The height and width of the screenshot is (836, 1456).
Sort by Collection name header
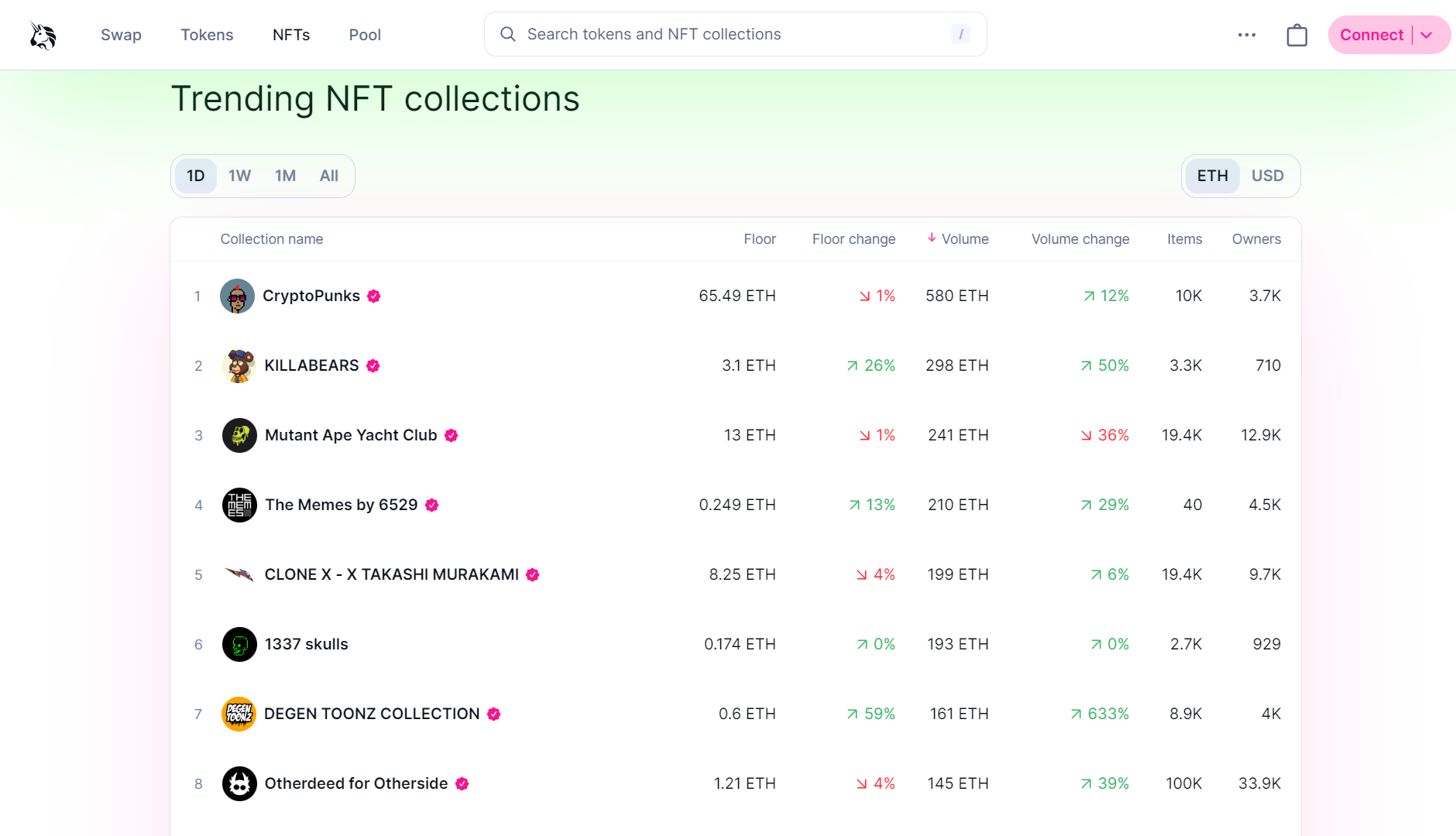point(272,239)
